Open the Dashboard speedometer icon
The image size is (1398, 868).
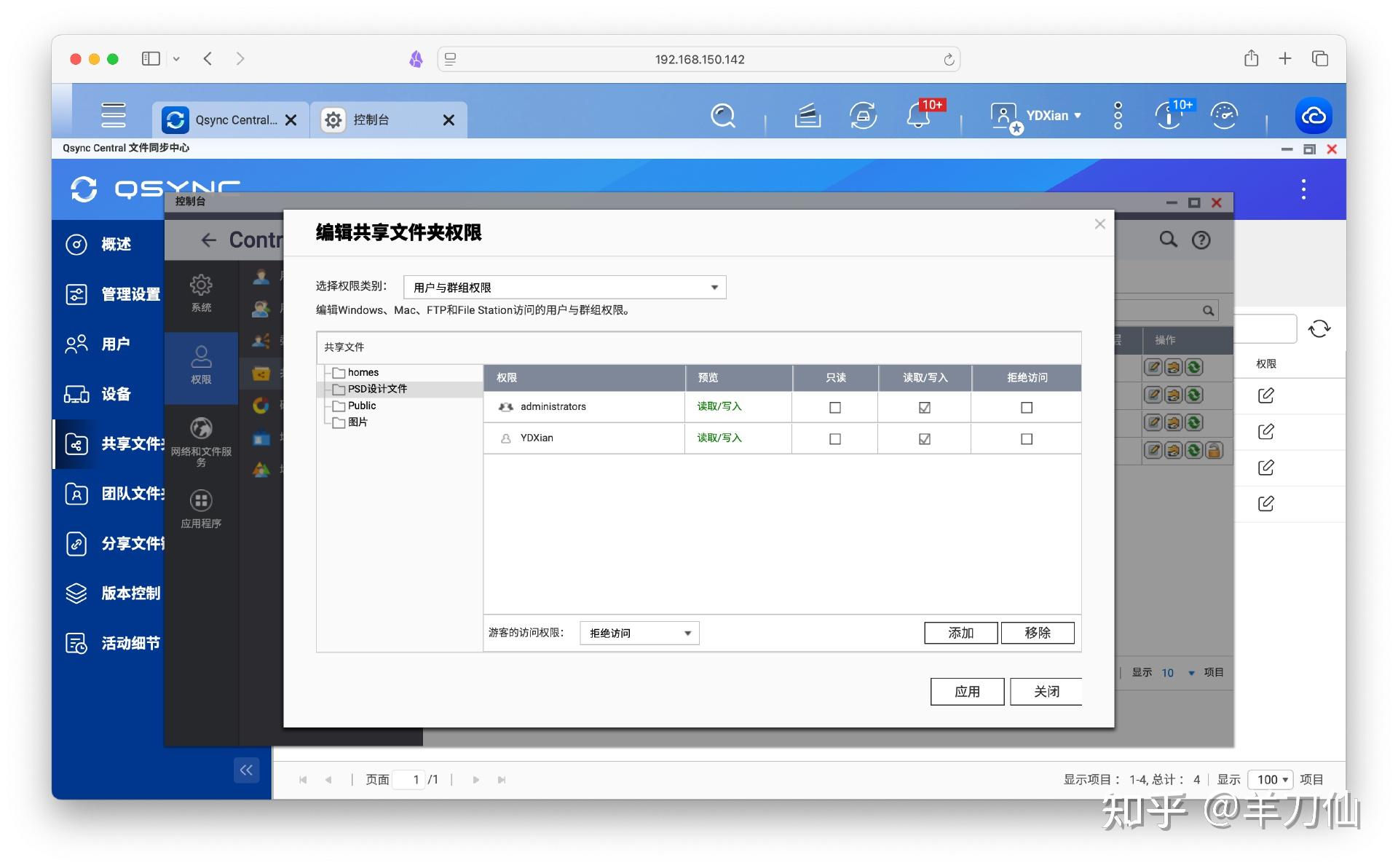click(x=1224, y=116)
